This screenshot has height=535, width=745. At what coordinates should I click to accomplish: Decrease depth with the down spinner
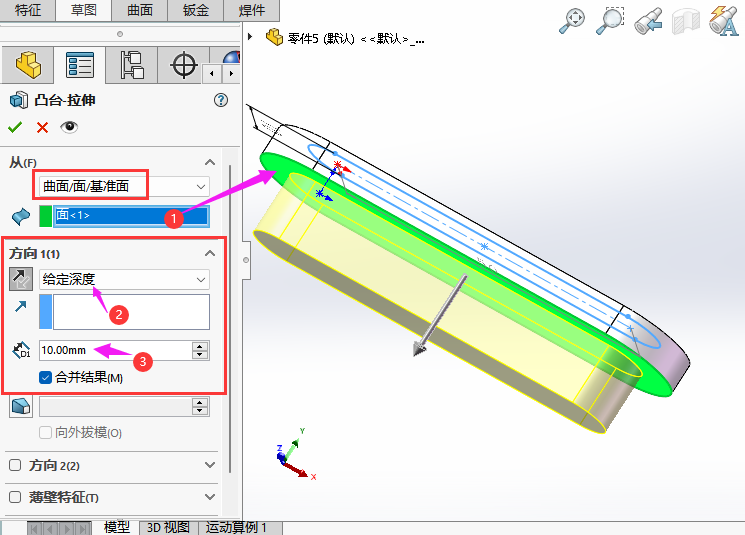[200, 354]
